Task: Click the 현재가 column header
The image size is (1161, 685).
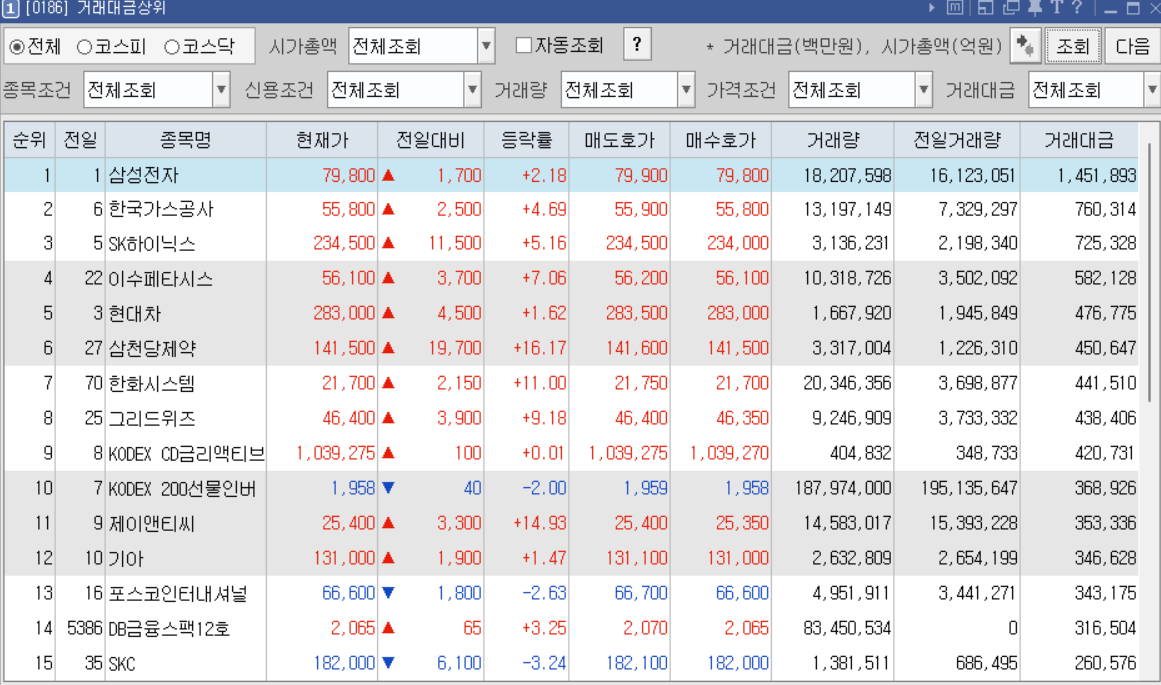Action: point(322,140)
